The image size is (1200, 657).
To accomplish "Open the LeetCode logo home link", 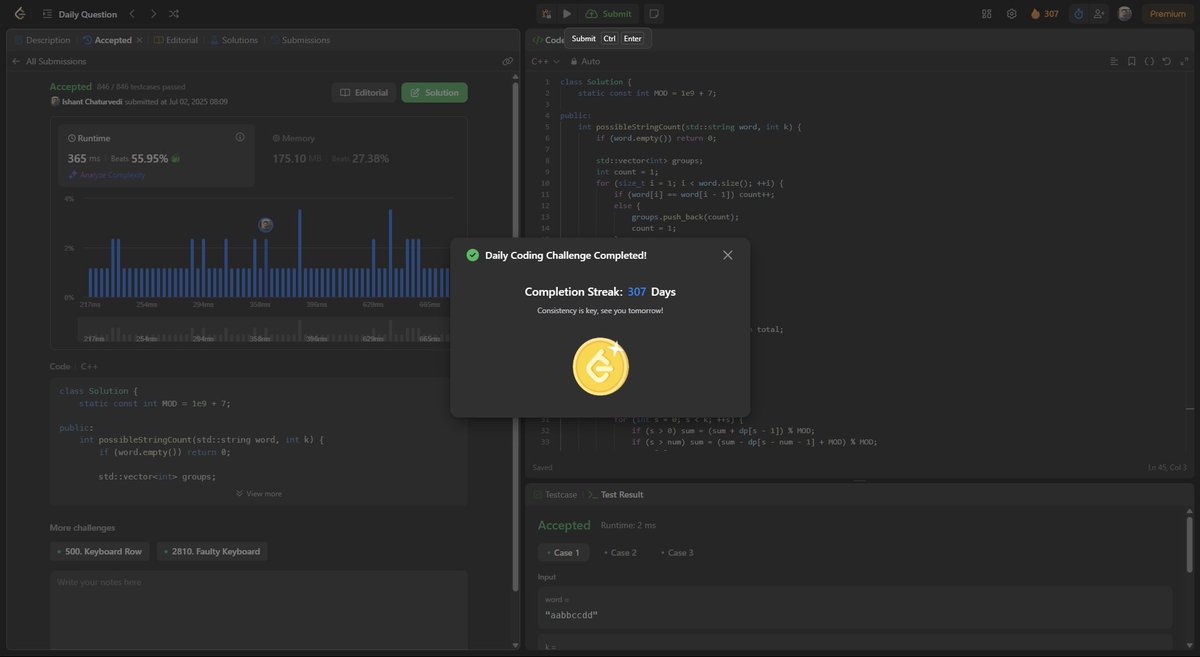I will (x=19, y=14).
